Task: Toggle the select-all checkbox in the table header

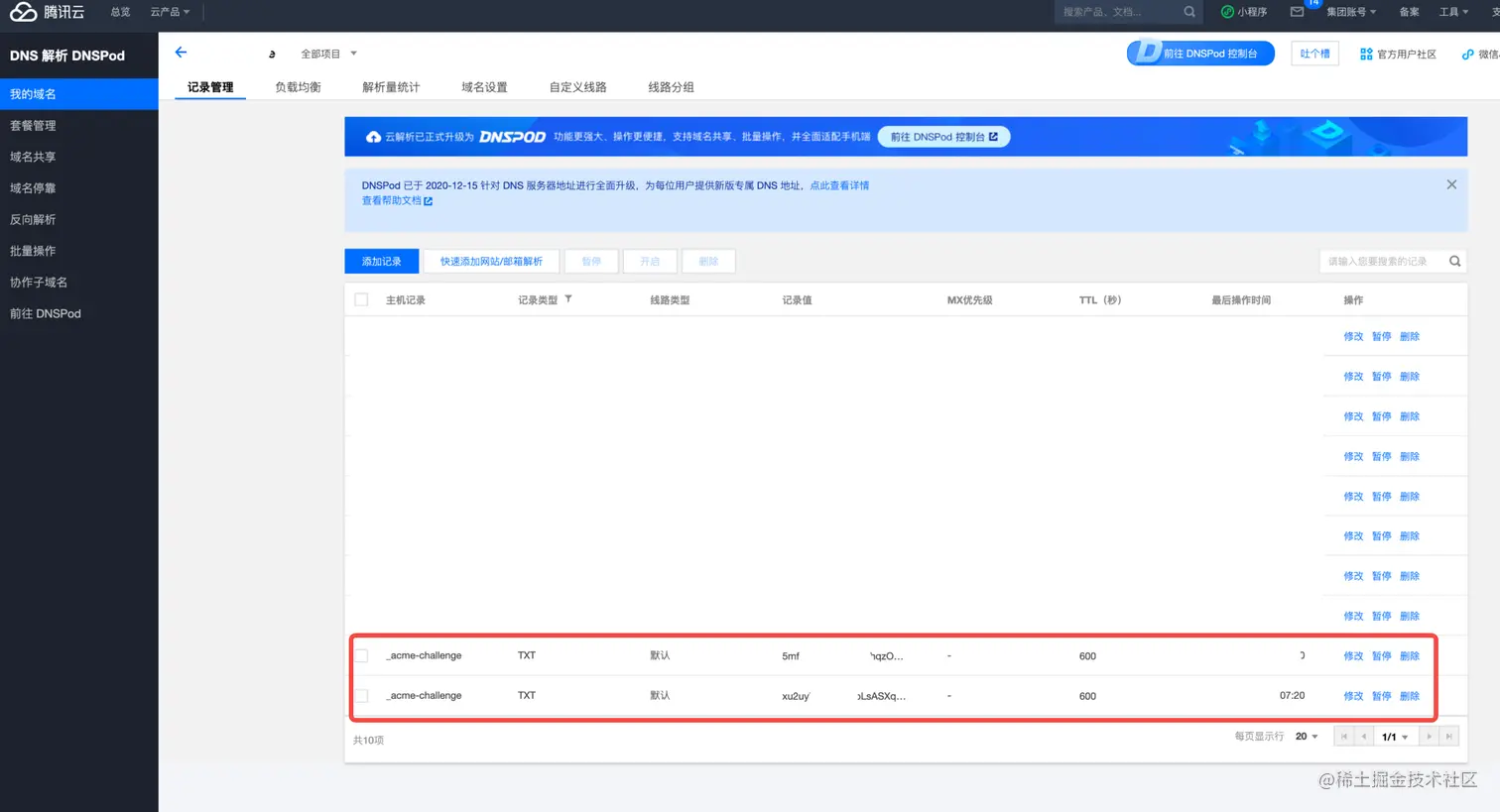Action: (361, 299)
